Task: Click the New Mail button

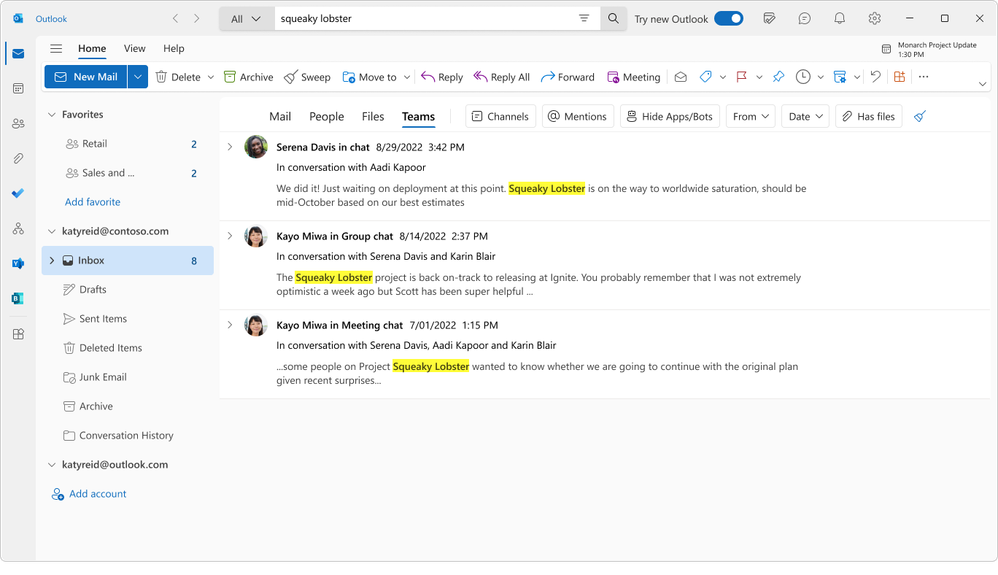Action: click(x=86, y=77)
